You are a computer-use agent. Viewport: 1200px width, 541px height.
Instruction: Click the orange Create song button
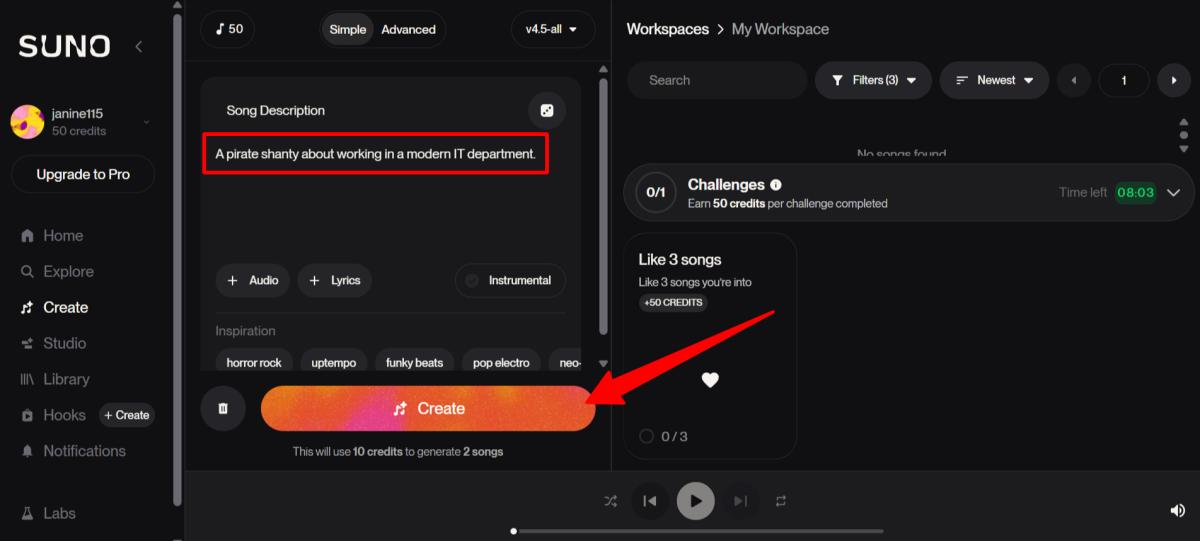coord(428,408)
